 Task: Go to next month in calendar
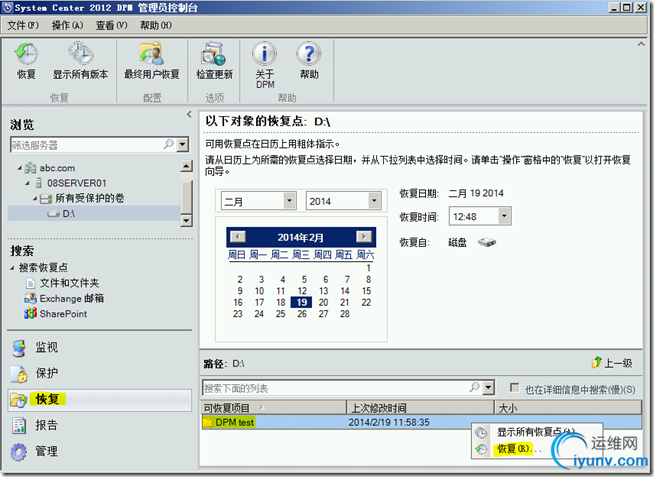(364, 237)
